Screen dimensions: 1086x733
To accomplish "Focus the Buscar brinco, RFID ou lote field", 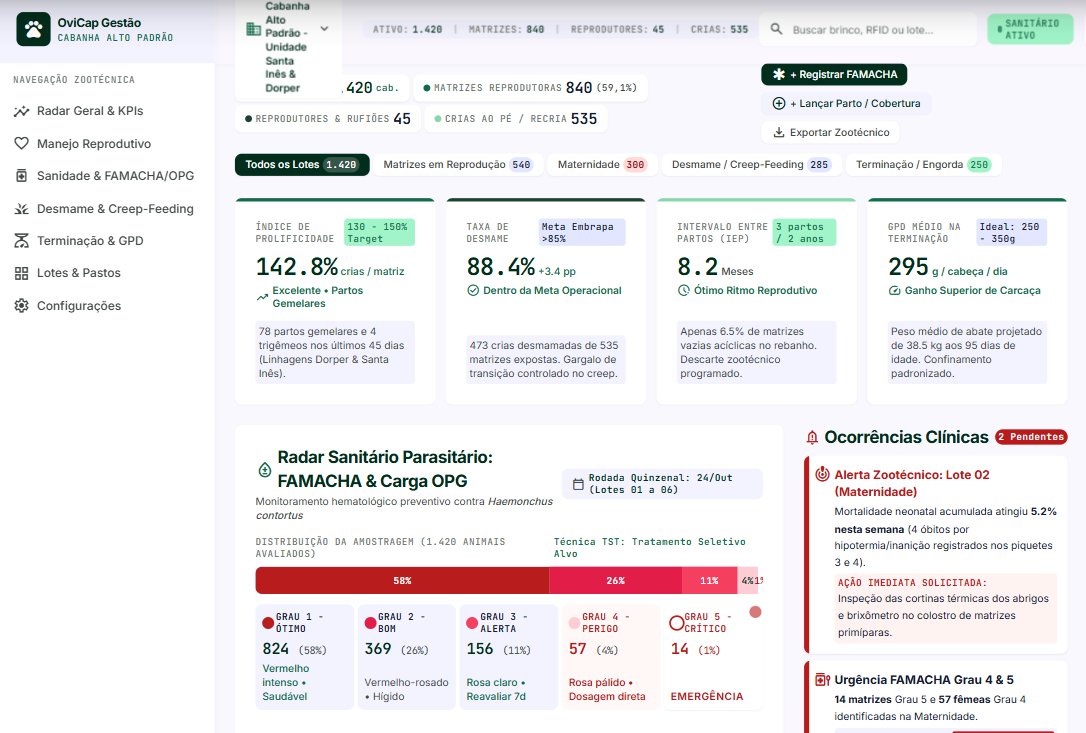I will (868, 29).
